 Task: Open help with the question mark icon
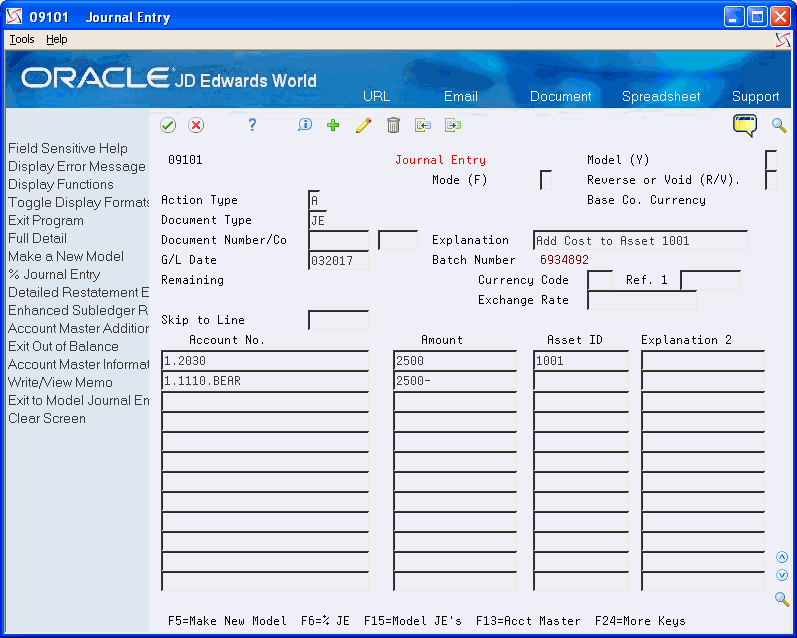(x=252, y=125)
